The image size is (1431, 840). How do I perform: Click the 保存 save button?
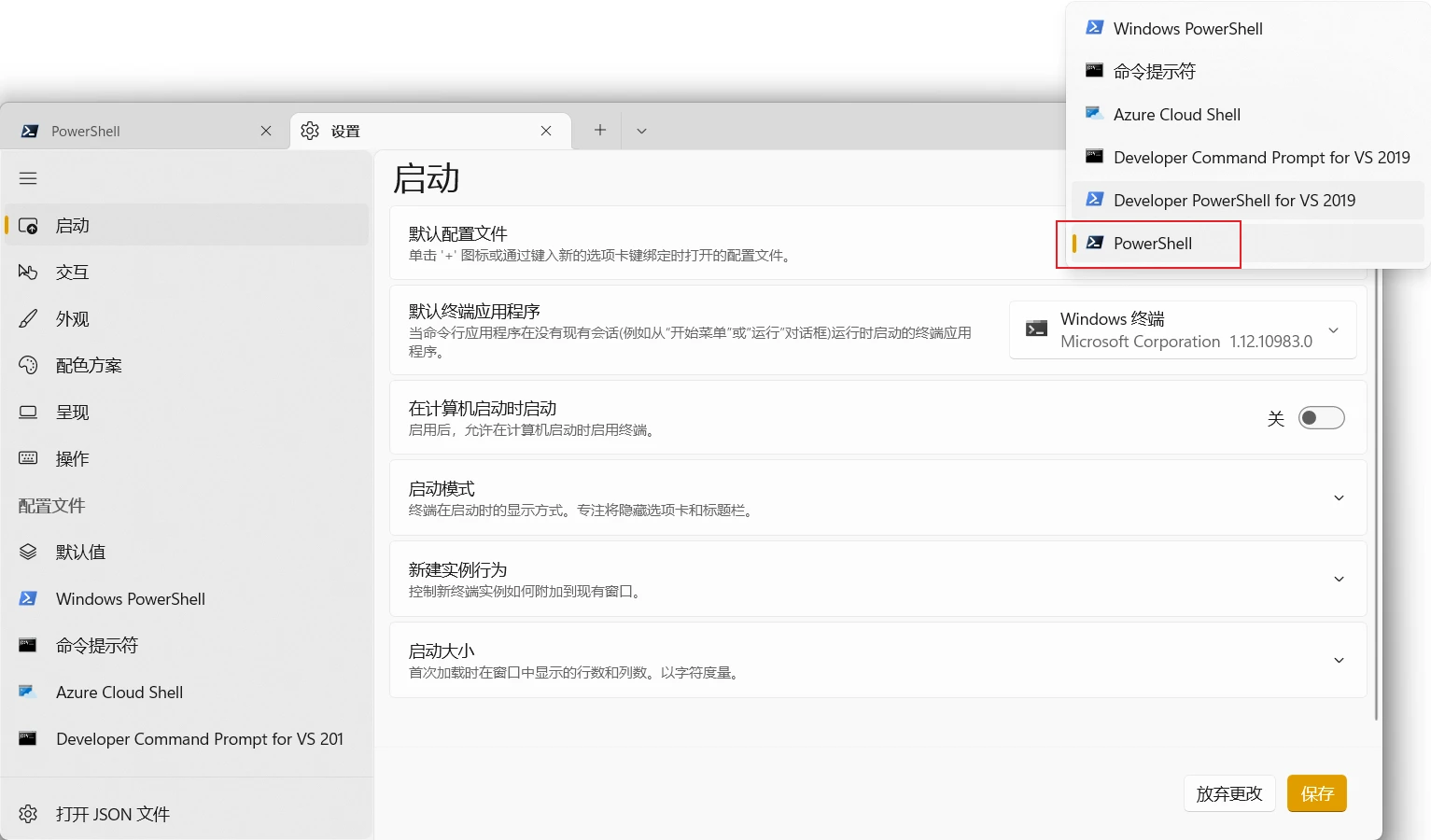(1316, 793)
